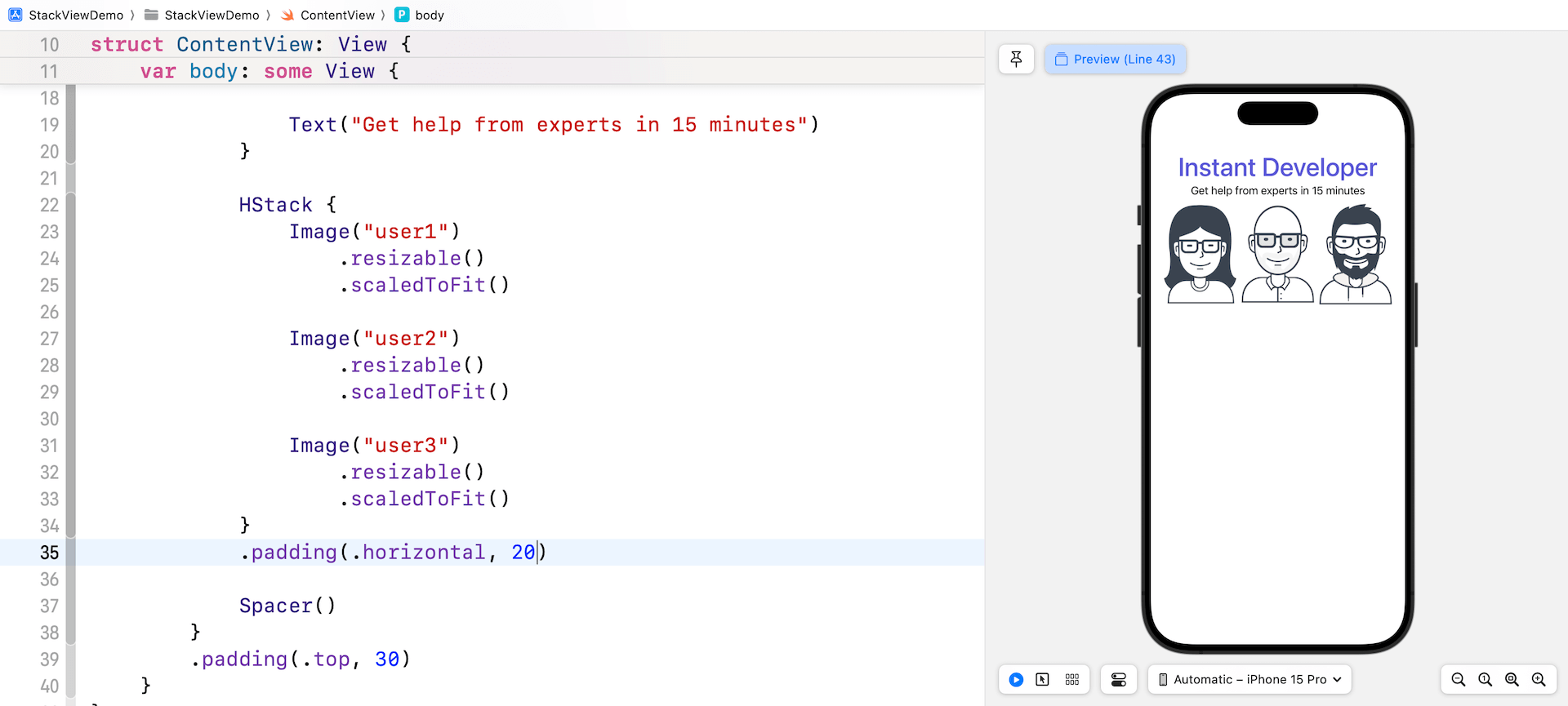
Task: Click the Instant Developer title in preview
Action: 1276,167
